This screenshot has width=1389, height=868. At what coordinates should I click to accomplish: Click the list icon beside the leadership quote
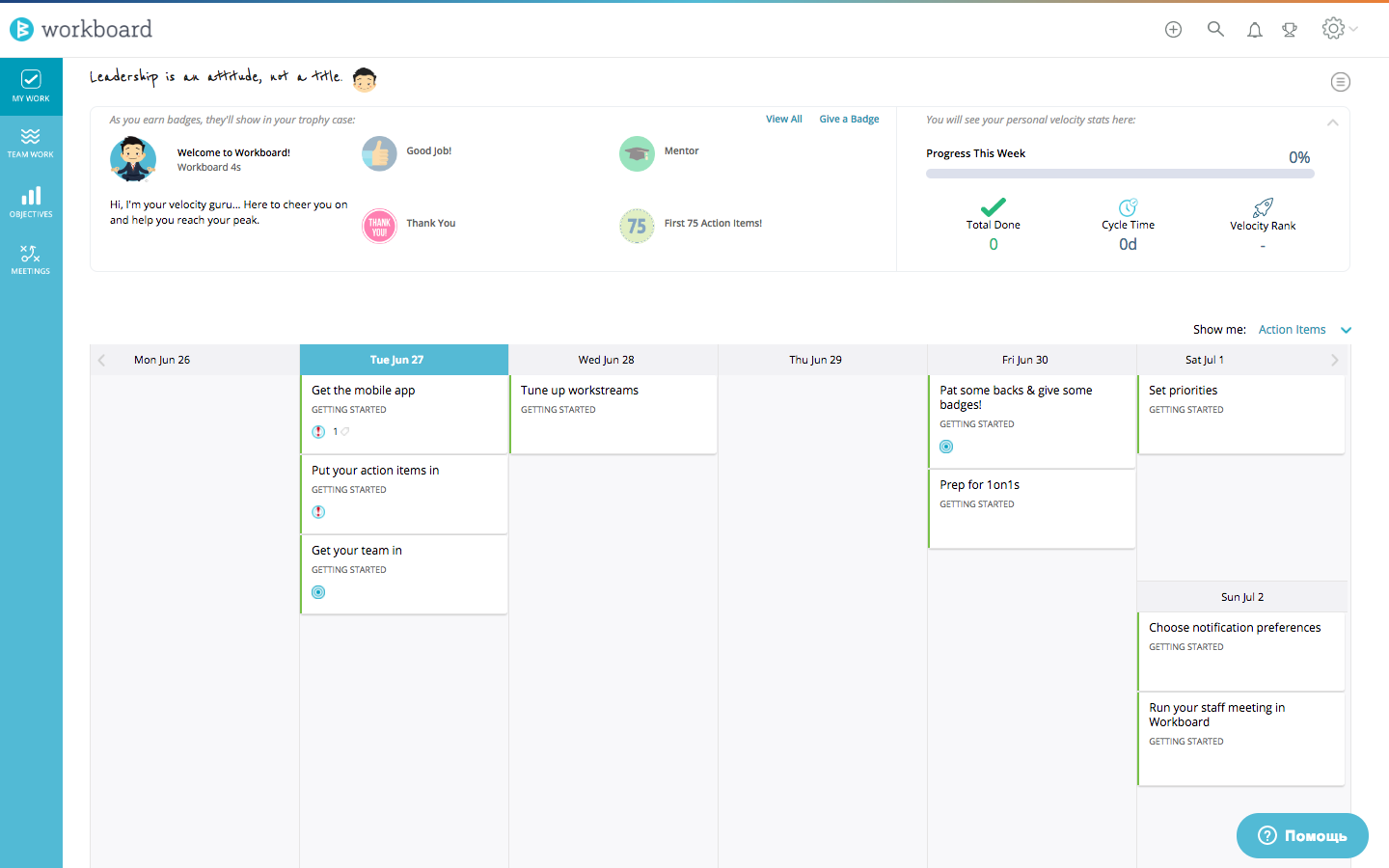(1340, 82)
